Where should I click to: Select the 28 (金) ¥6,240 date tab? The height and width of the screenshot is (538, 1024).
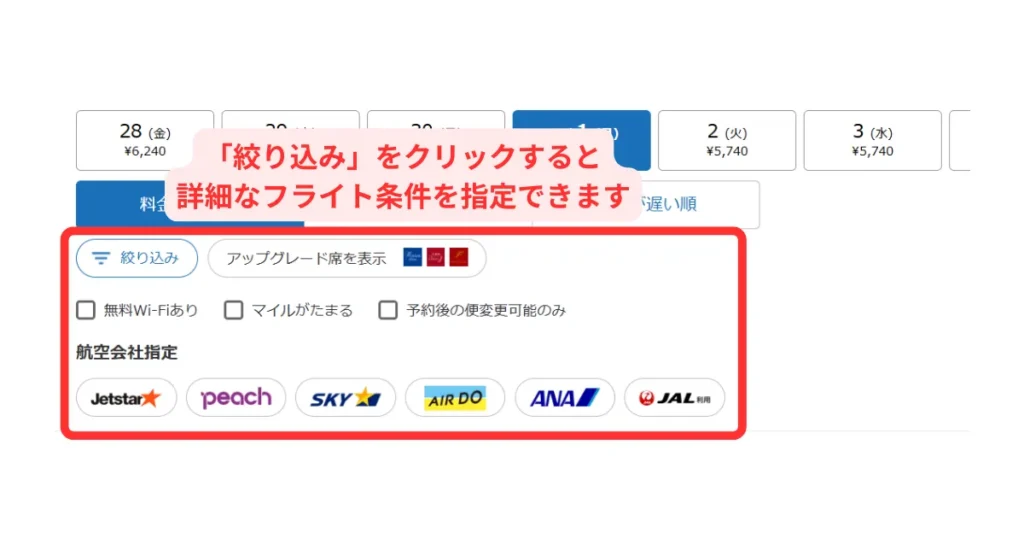pos(145,140)
